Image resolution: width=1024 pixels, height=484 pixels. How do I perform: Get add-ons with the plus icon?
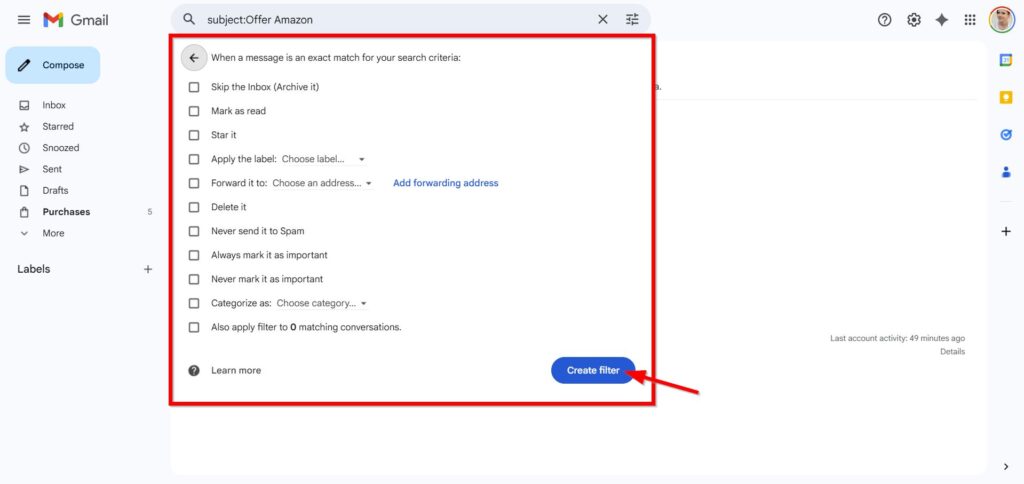click(1006, 231)
